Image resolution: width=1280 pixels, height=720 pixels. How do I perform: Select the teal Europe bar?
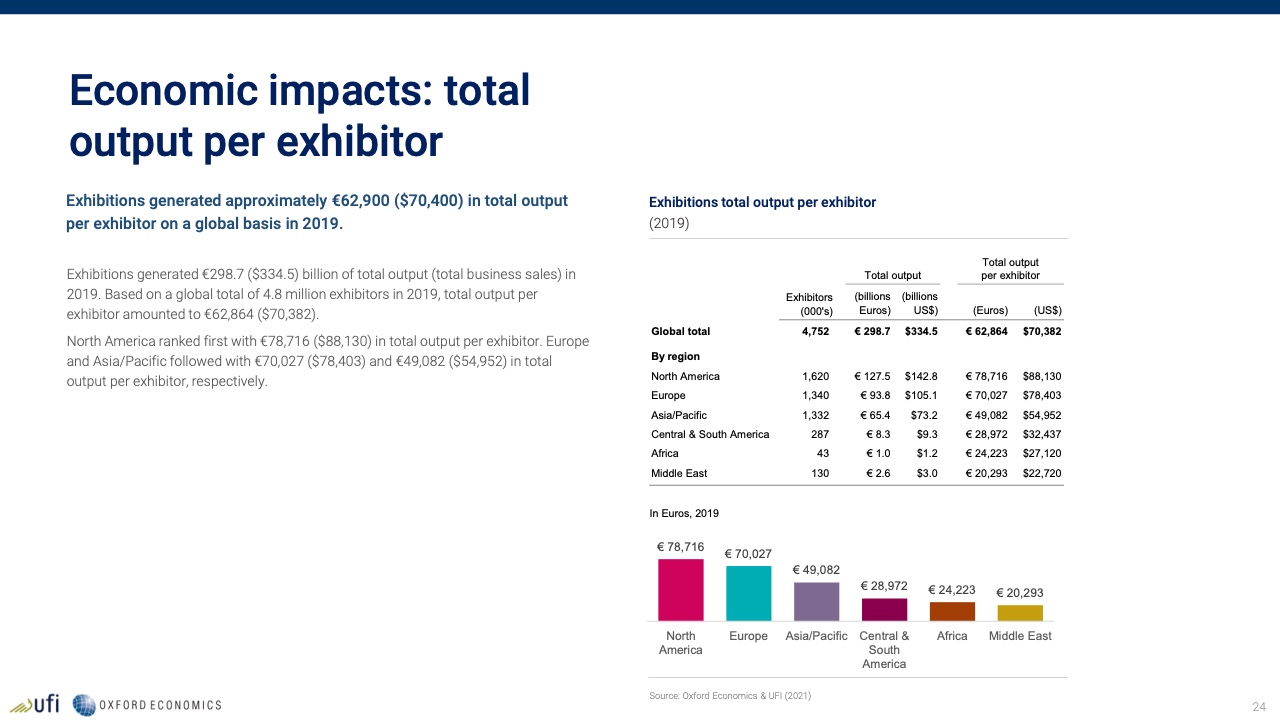click(748, 593)
